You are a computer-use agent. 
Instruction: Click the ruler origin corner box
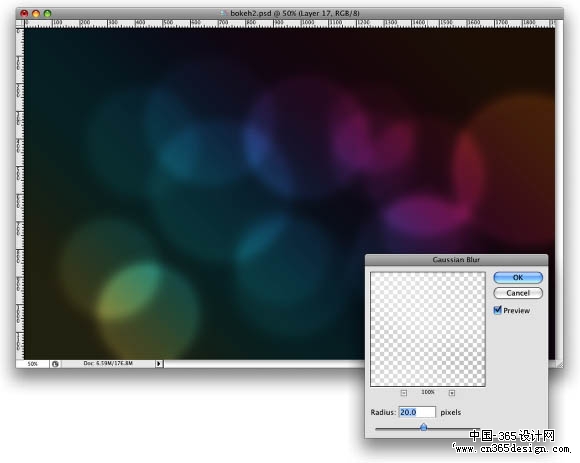[x=20, y=24]
